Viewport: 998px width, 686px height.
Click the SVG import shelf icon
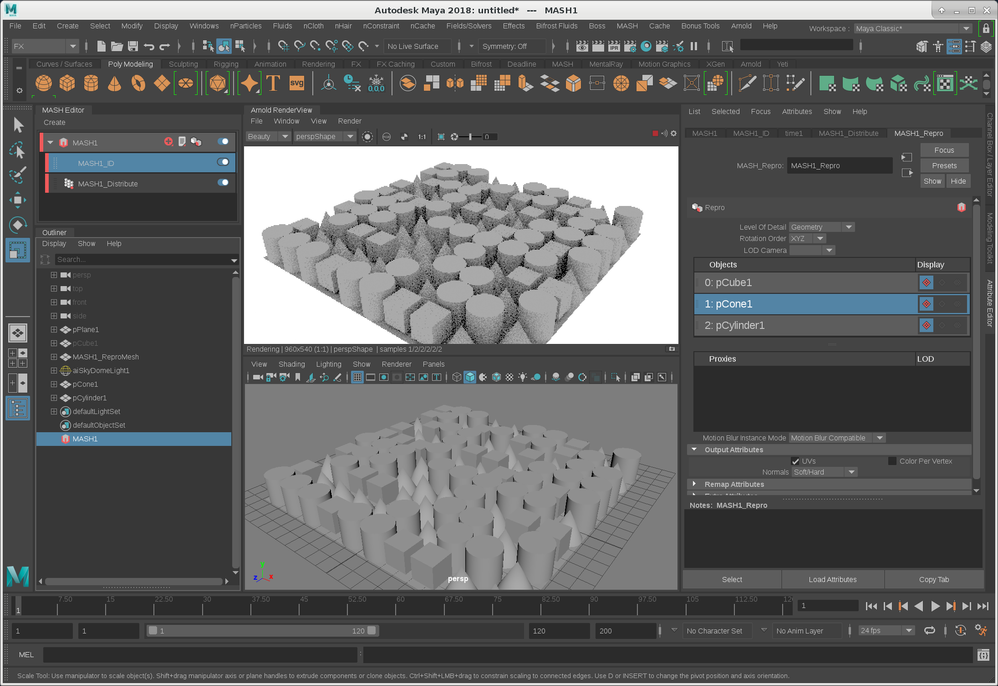pos(297,83)
